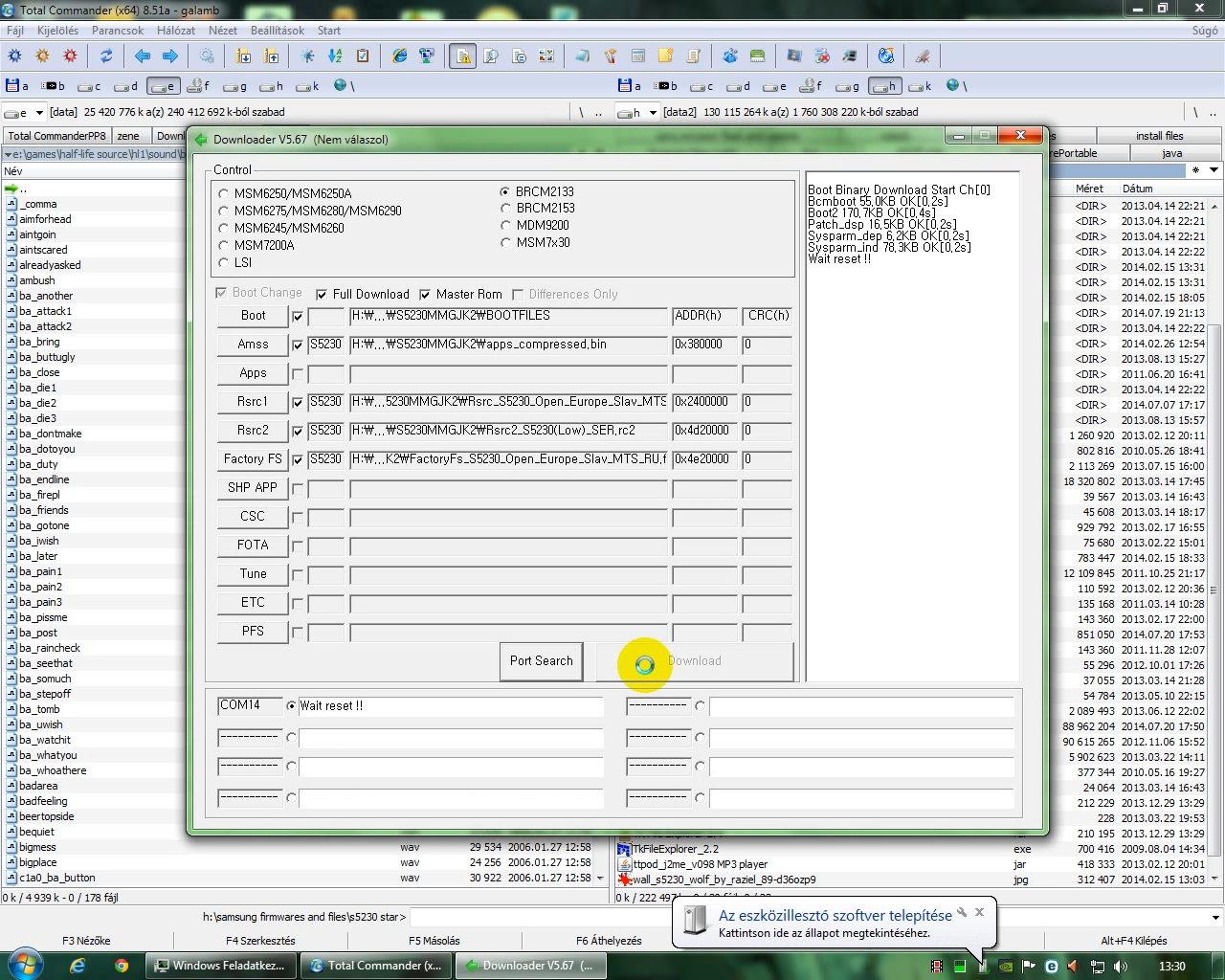Viewport: 1225px width, 980px height.
Task: Uncheck the Master Rom checkbox
Action: coord(425,295)
